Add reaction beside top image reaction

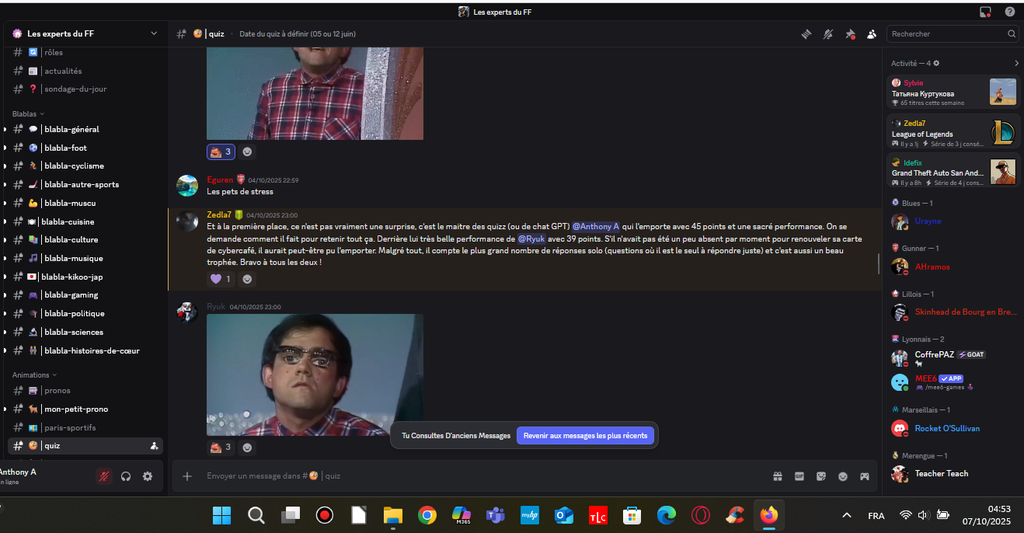click(x=247, y=152)
